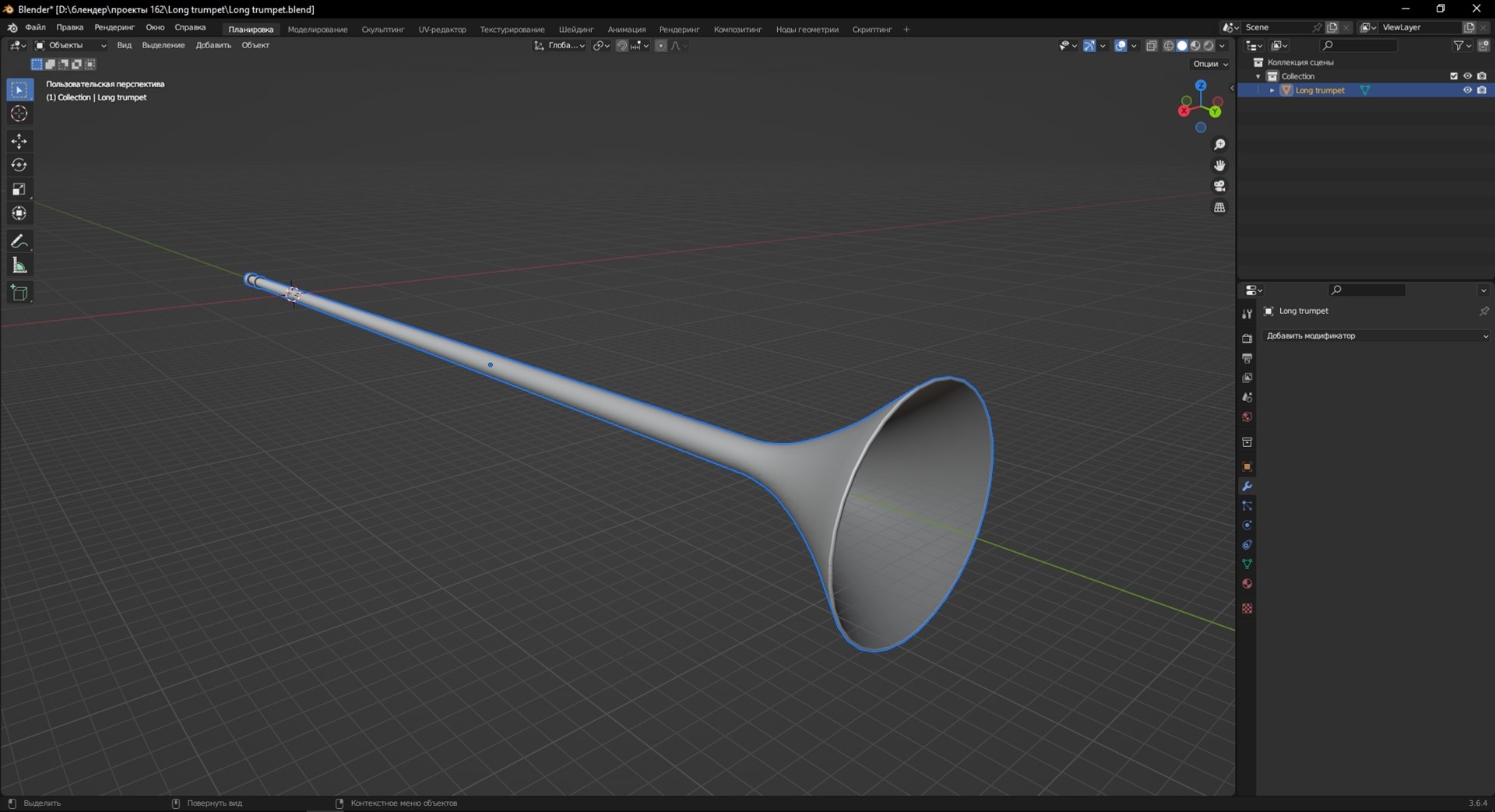Click the pan hand viewport icon
Image resolution: width=1495 pixels, height=812 pixels.
click(1219, 165)
